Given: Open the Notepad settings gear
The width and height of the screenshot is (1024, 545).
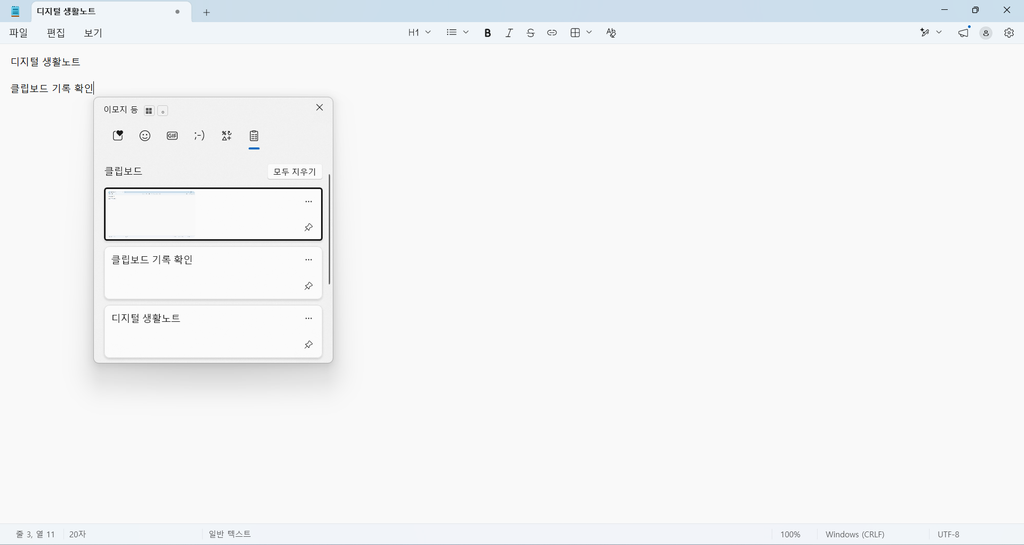Looking at the screenshot, I should (1009, 33).
